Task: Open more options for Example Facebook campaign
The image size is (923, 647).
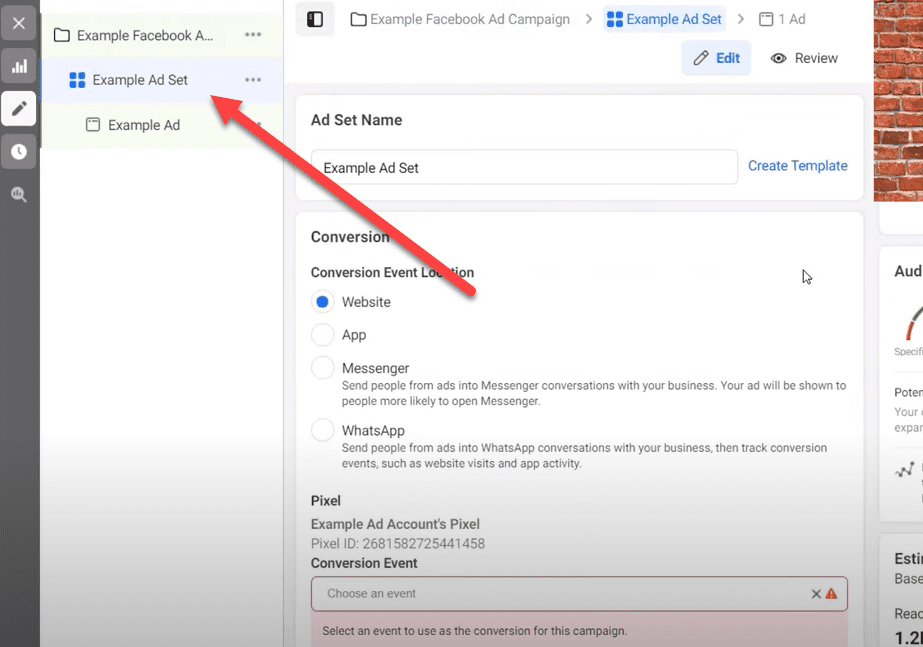Action: click(x=253, y=35)
